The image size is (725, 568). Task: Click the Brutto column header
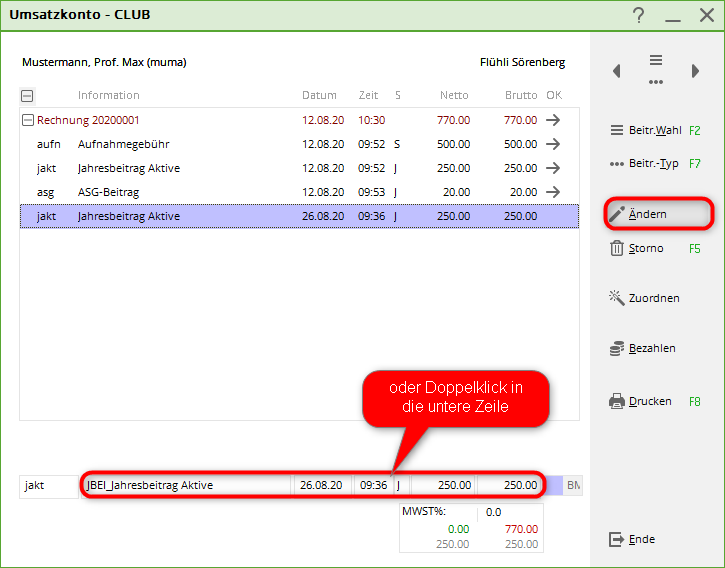520,96
